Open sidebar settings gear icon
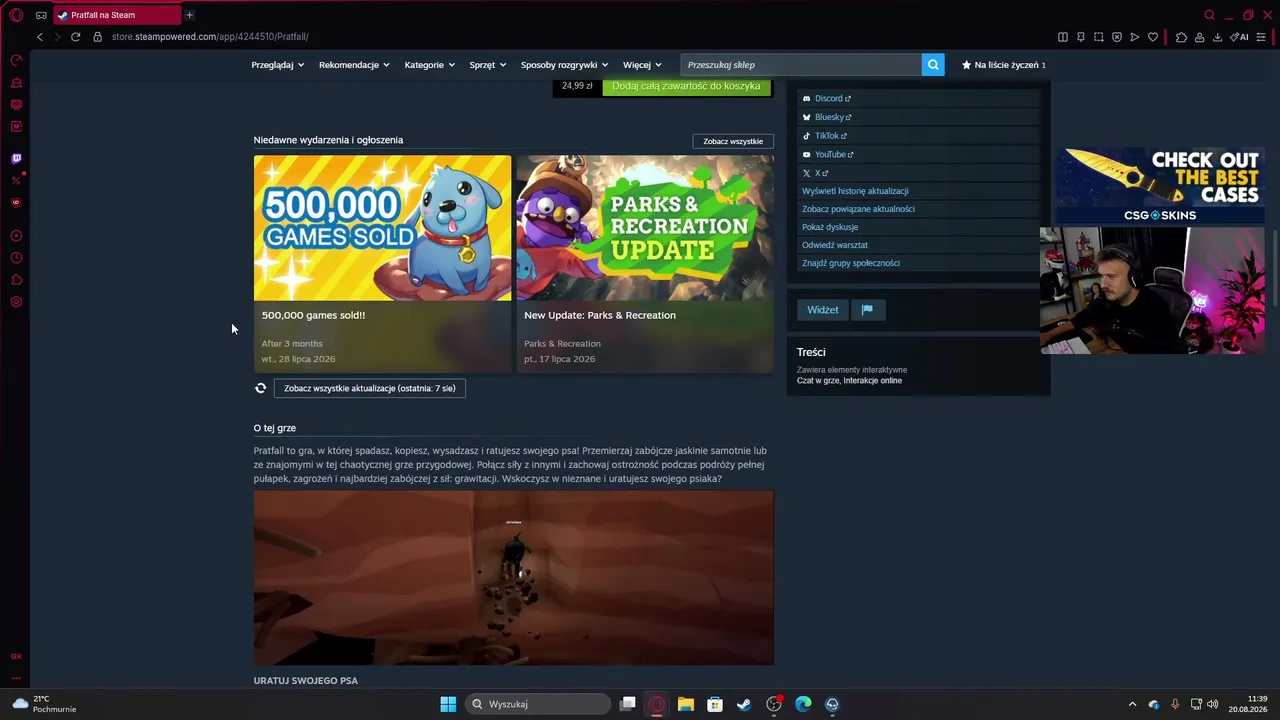Viewport: 1280px width, 720px height. click(16, 302)
